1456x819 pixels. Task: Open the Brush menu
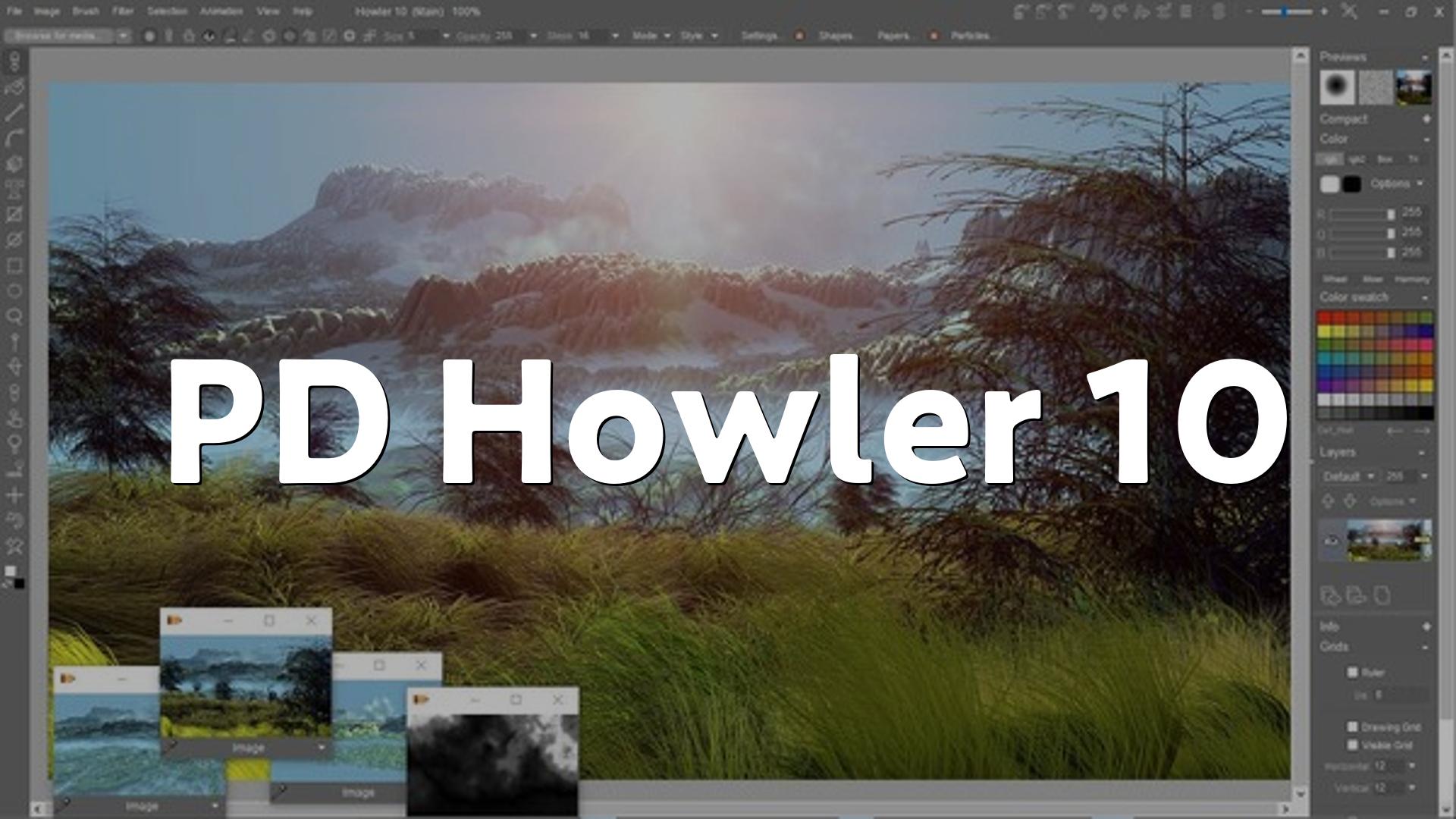pyautogui.click(x=86, y=11)
